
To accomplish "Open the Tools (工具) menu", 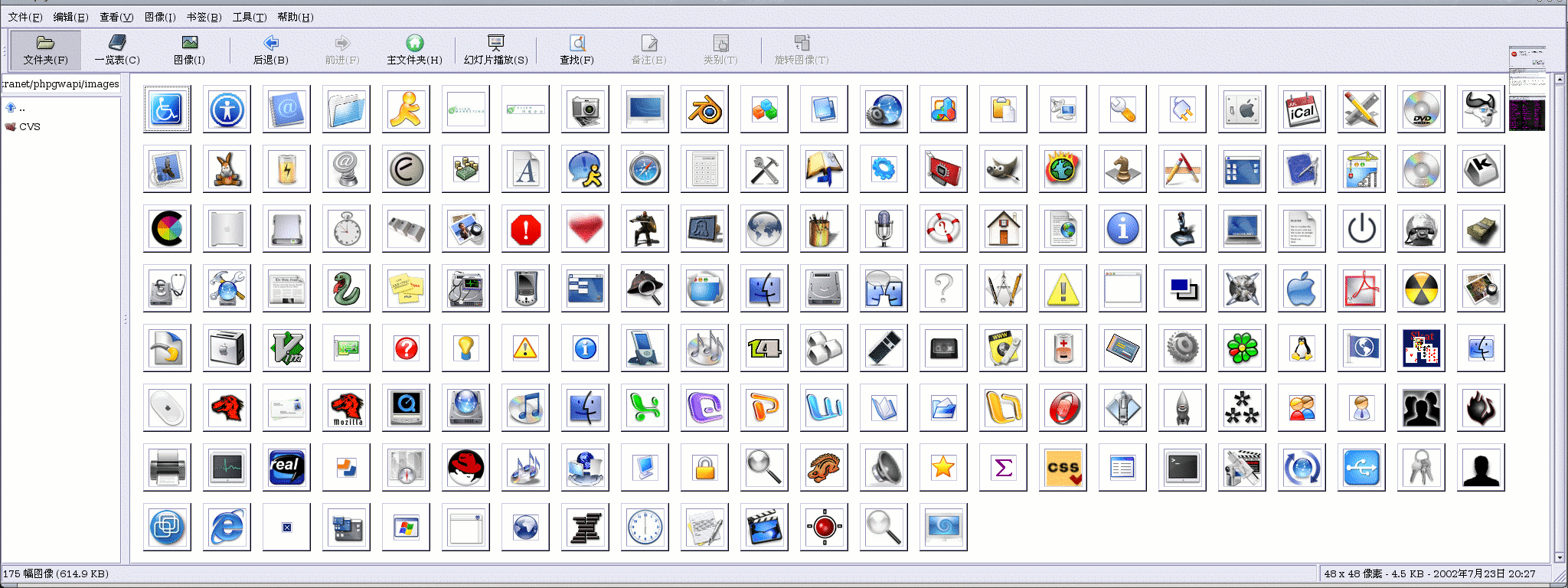I will tap(250, 17).
